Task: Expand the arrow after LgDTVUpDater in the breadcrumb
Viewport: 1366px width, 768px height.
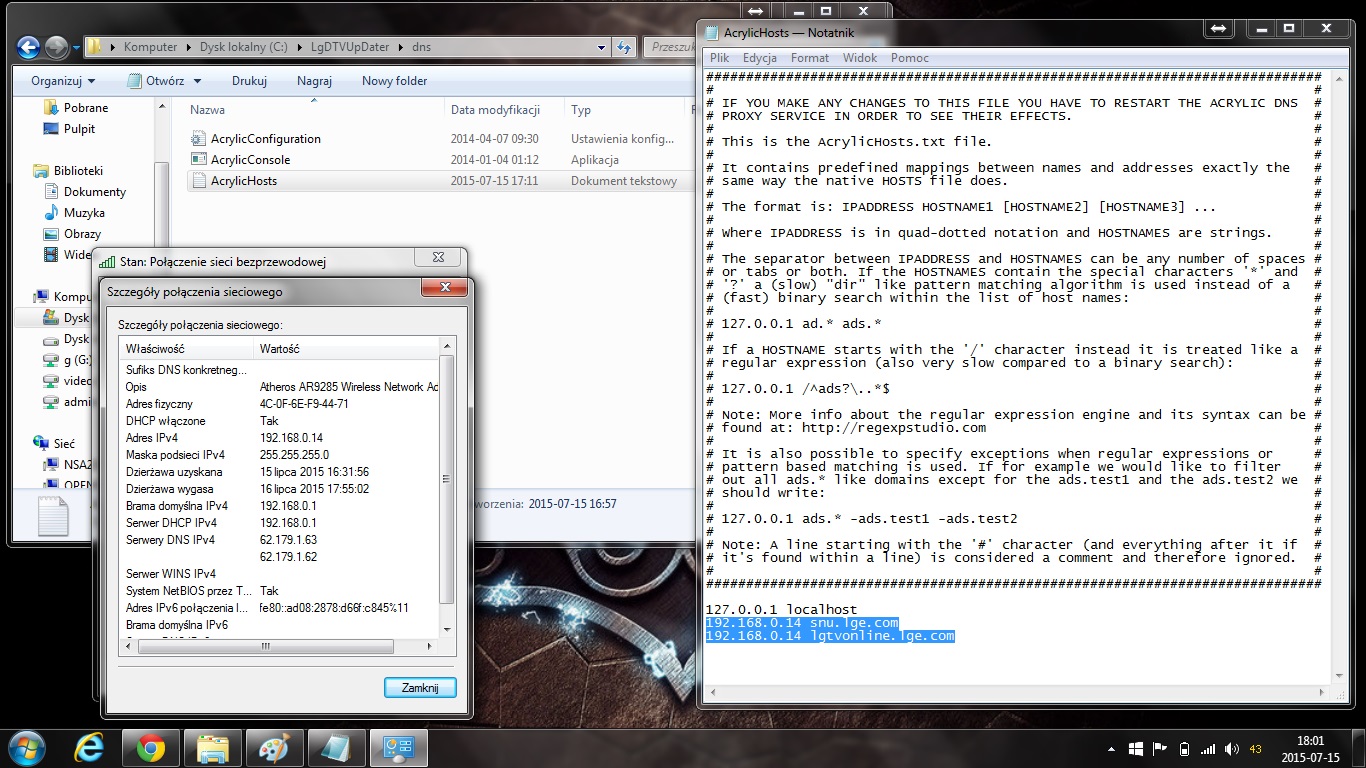Action: tap(402, 47)
